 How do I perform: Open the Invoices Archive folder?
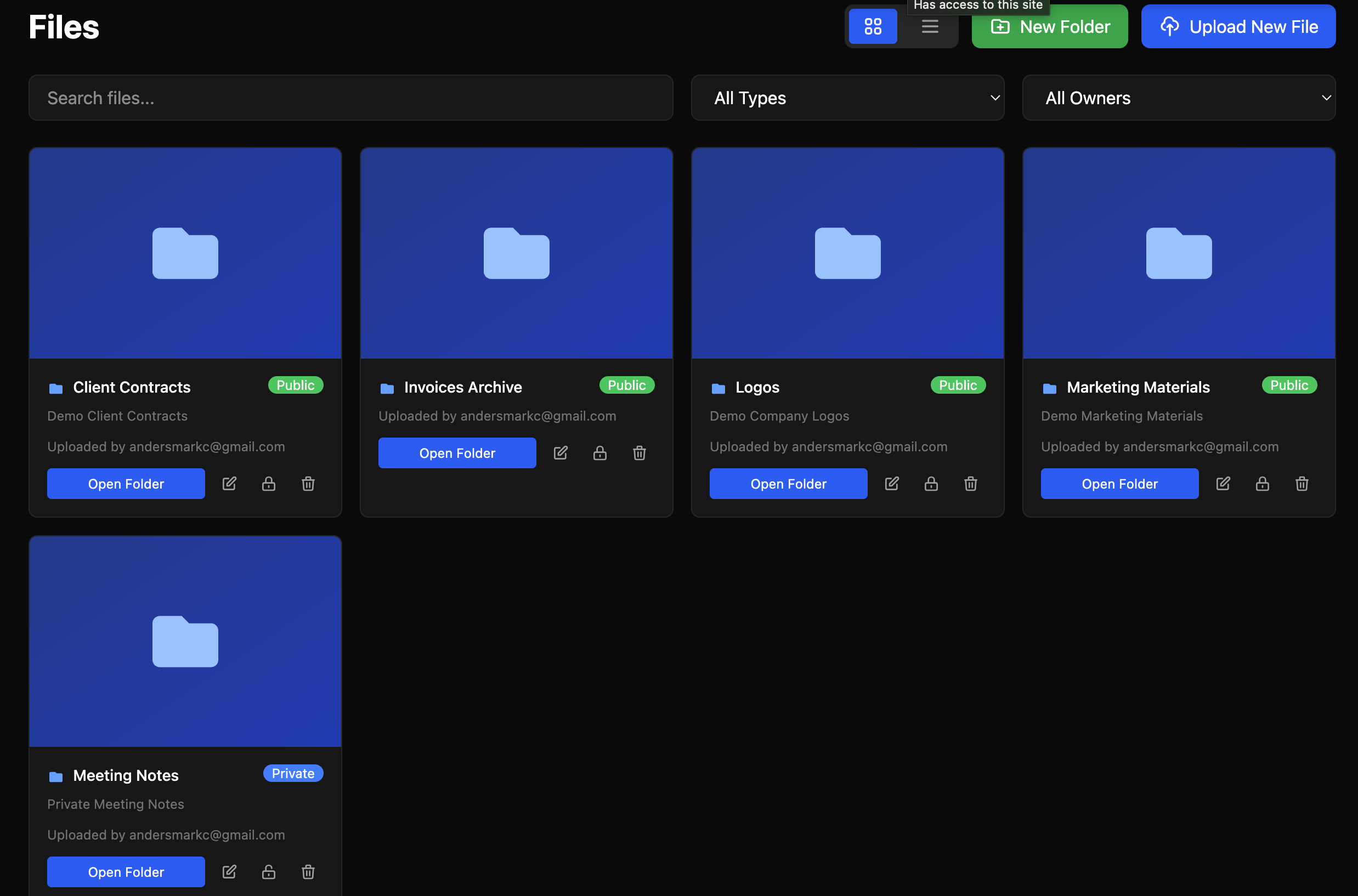[x=457, y=452]
